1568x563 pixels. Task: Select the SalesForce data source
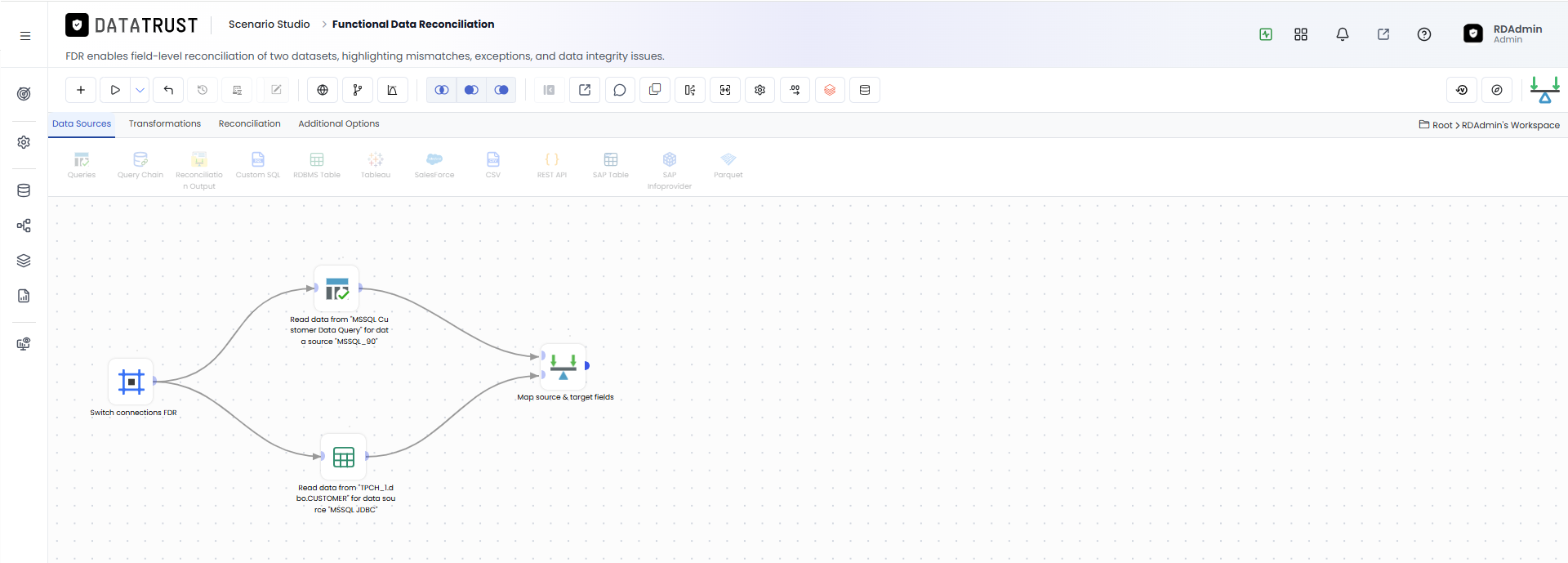click(x=434, y=165)
